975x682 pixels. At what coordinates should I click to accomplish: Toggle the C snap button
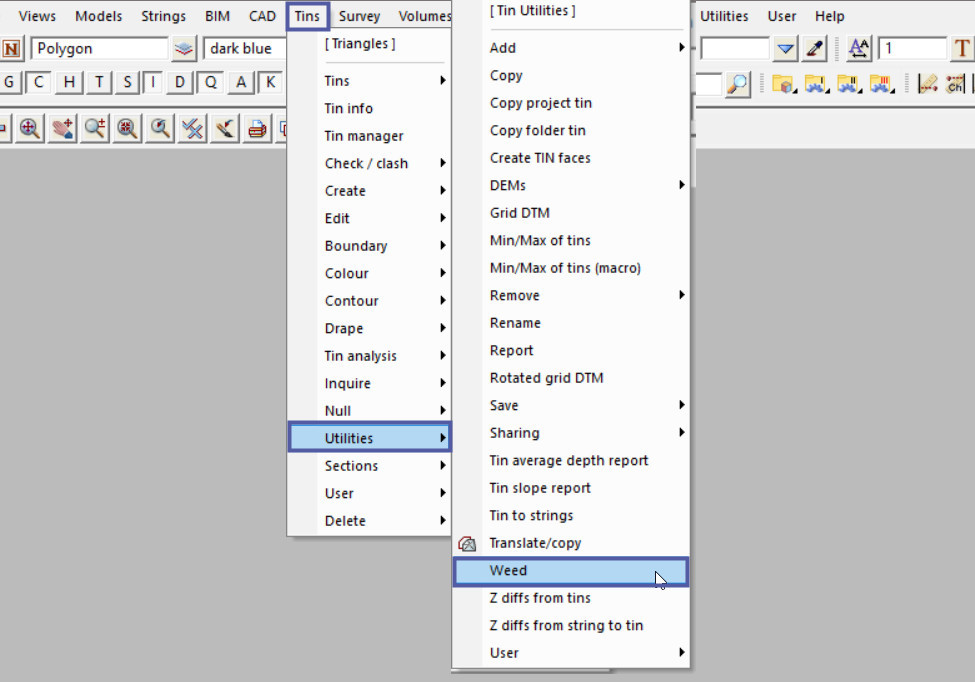click(x=38, y=82)
